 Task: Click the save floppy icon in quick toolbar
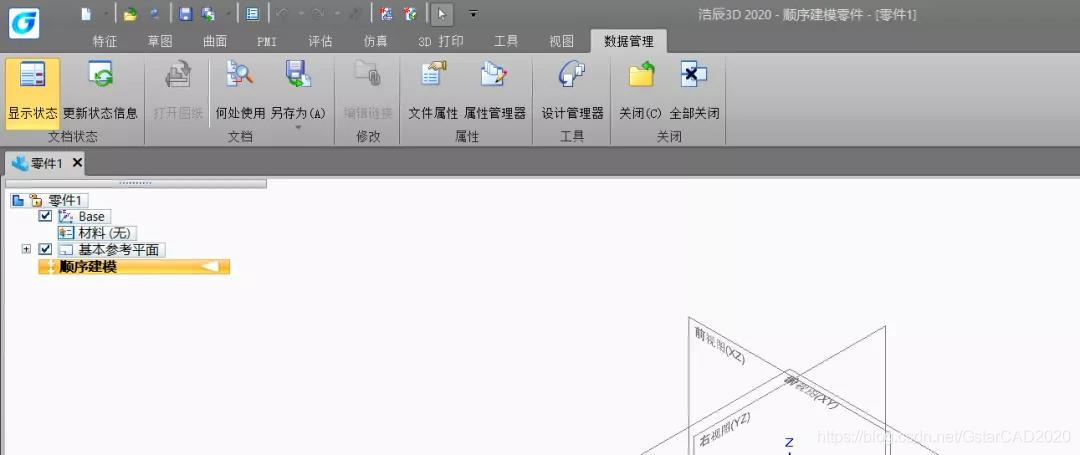185,14
